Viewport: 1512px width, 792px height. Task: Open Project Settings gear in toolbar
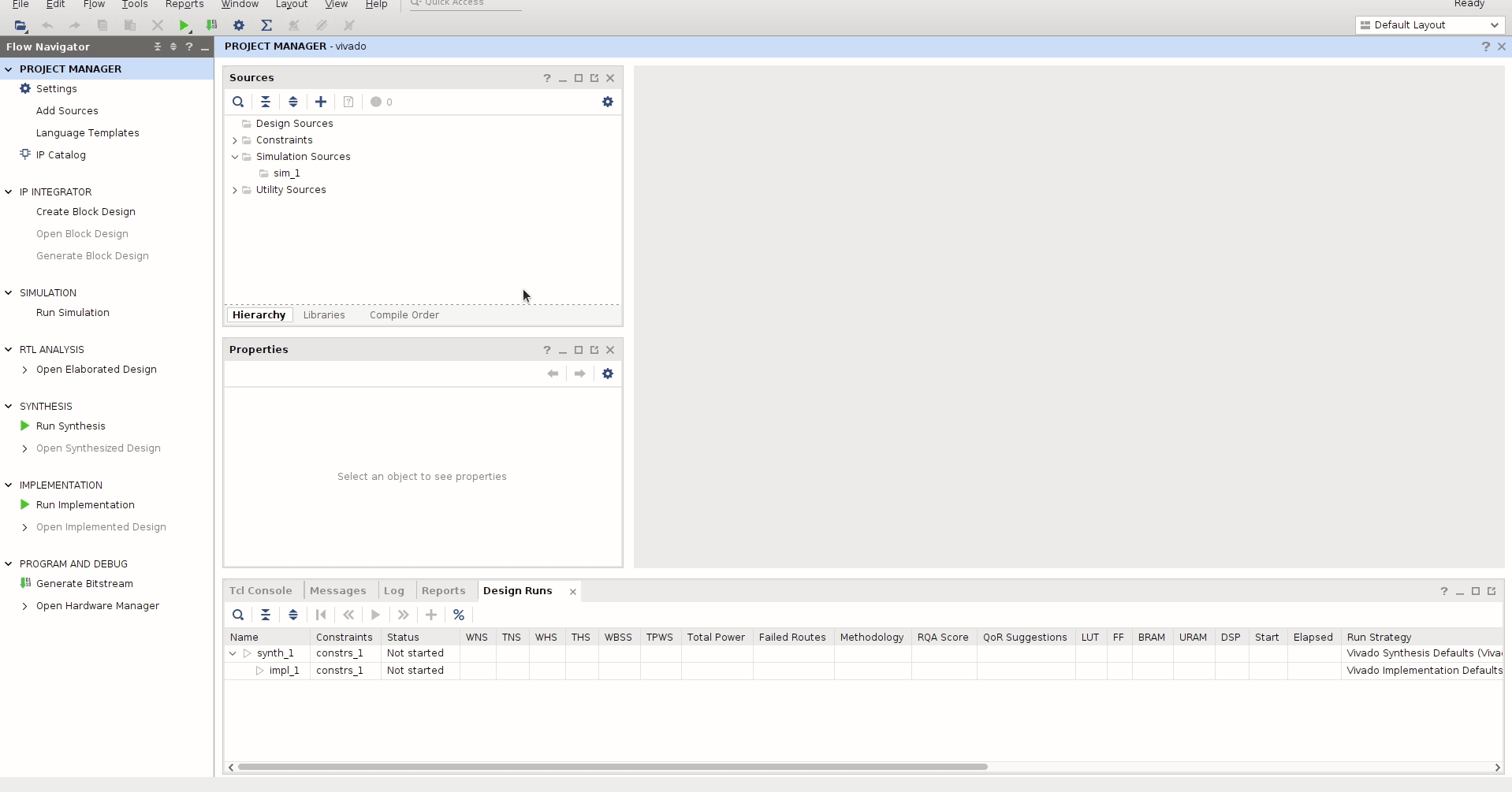(238, 25)
